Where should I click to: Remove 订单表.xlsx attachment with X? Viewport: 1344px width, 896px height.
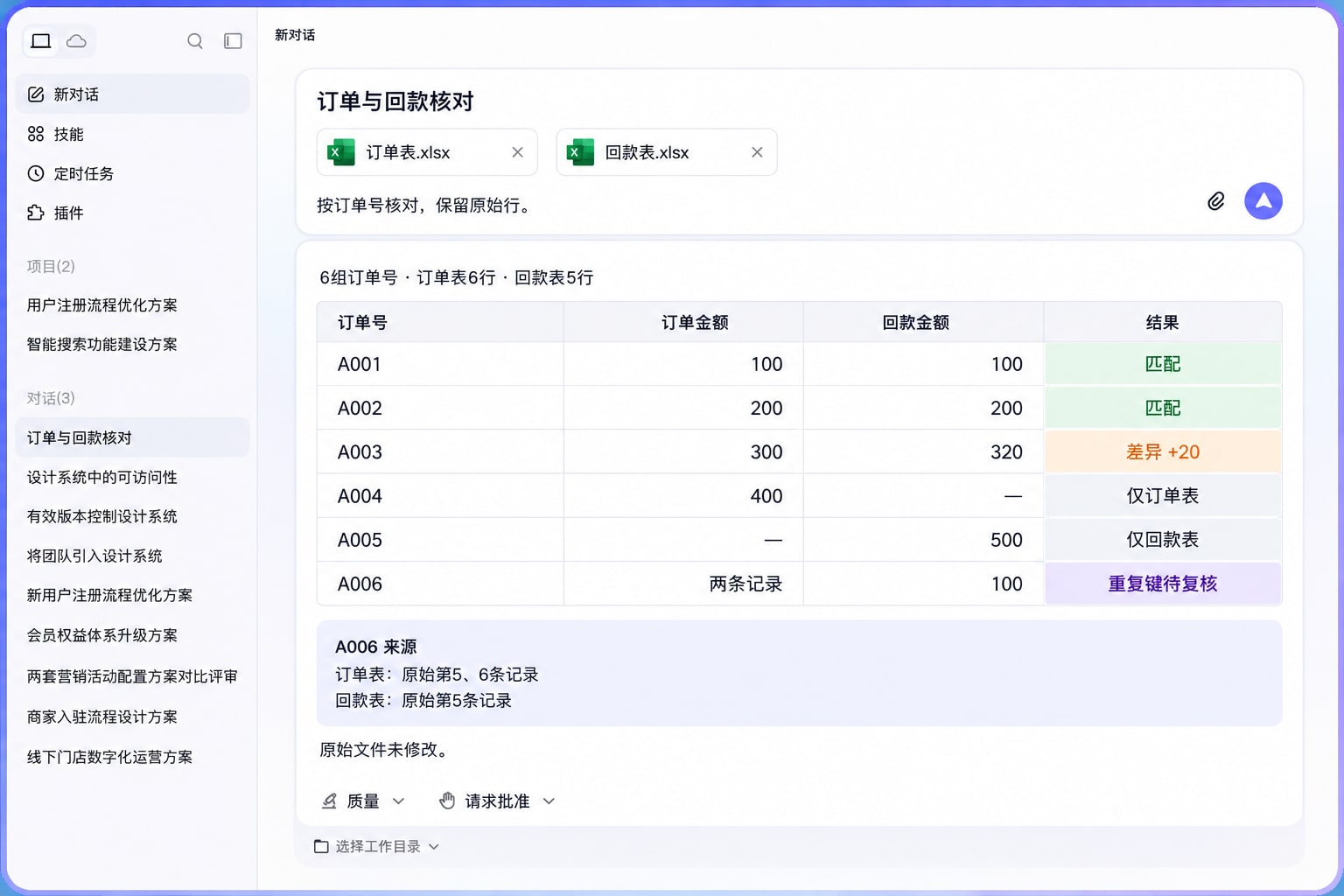pyautogui.click(x=518, y=152)
